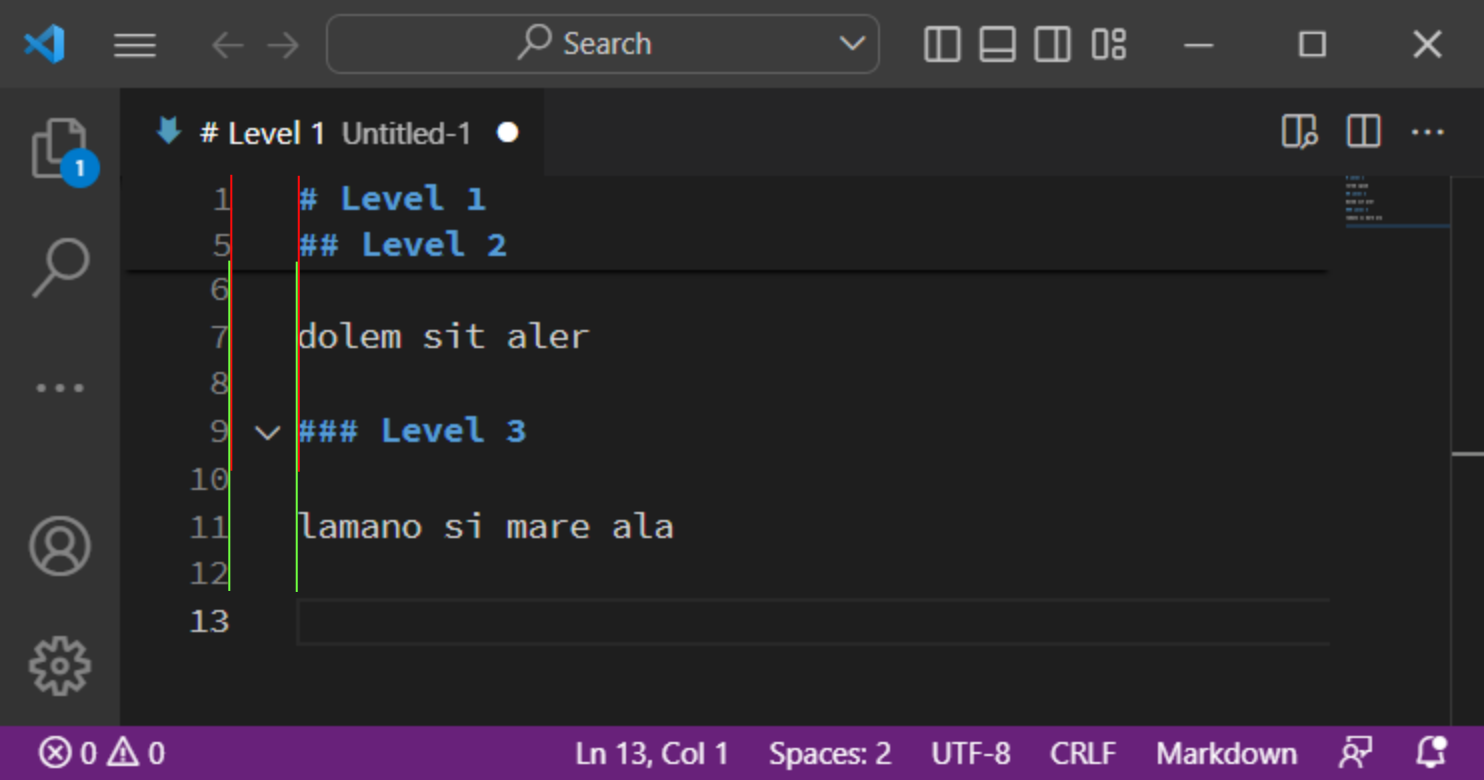This screenshot has height=780, width=1484.
Task: Open the Search view in the sidebar
Action: [x=60, y=263]
